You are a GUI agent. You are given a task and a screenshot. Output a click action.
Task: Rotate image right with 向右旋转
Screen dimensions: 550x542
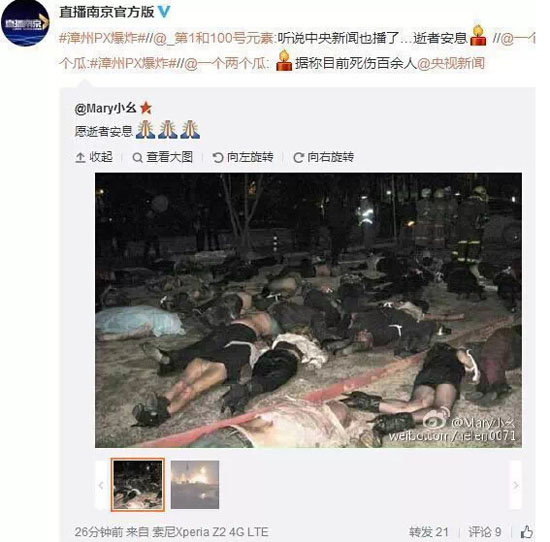(x=323, y=157)
